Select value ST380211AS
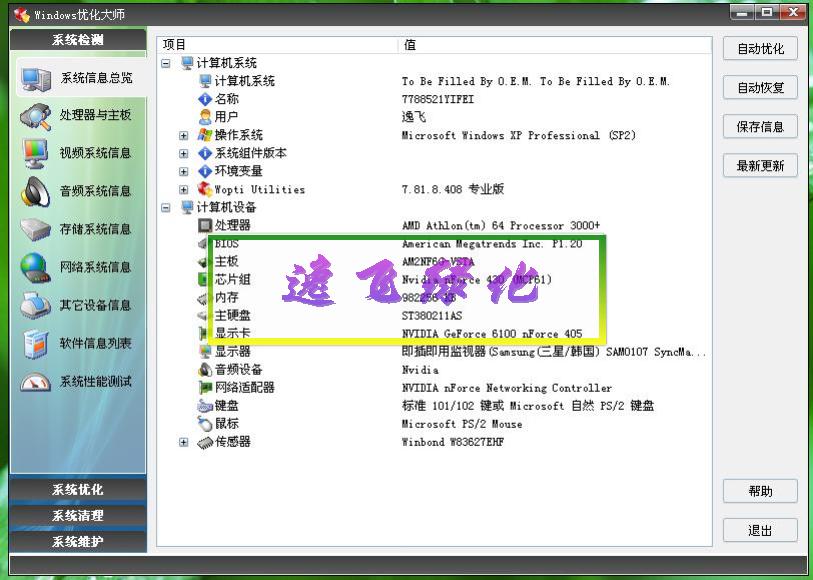 point(432,316)
